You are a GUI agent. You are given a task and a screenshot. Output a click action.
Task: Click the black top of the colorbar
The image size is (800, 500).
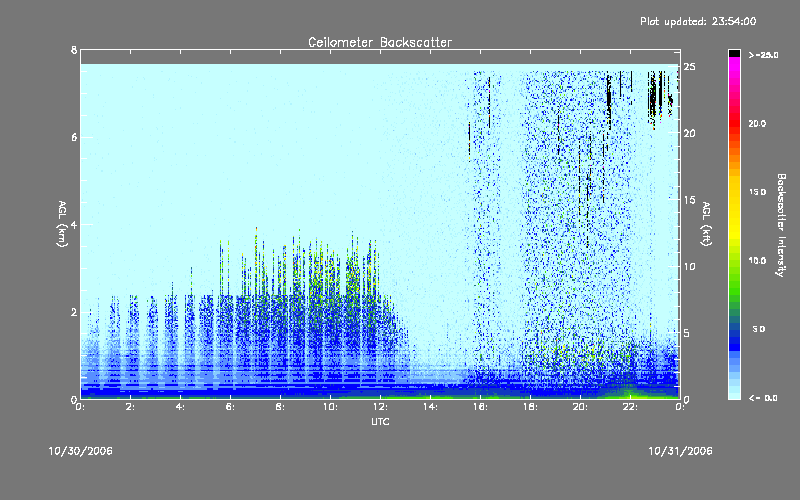click(734, 53)
